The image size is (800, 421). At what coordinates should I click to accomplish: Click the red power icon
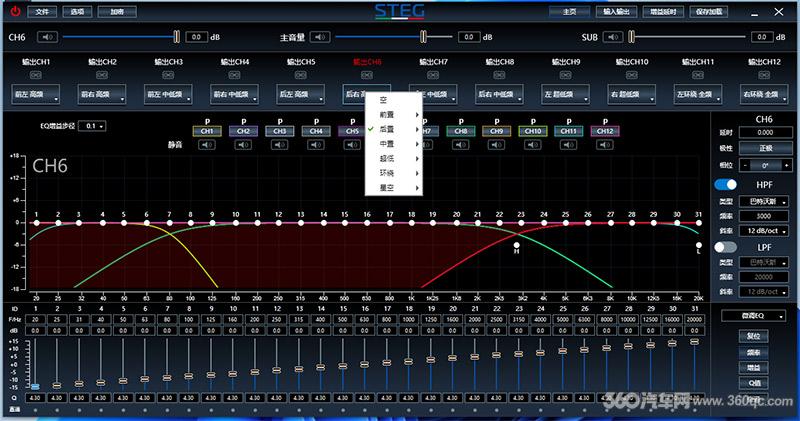15,11
